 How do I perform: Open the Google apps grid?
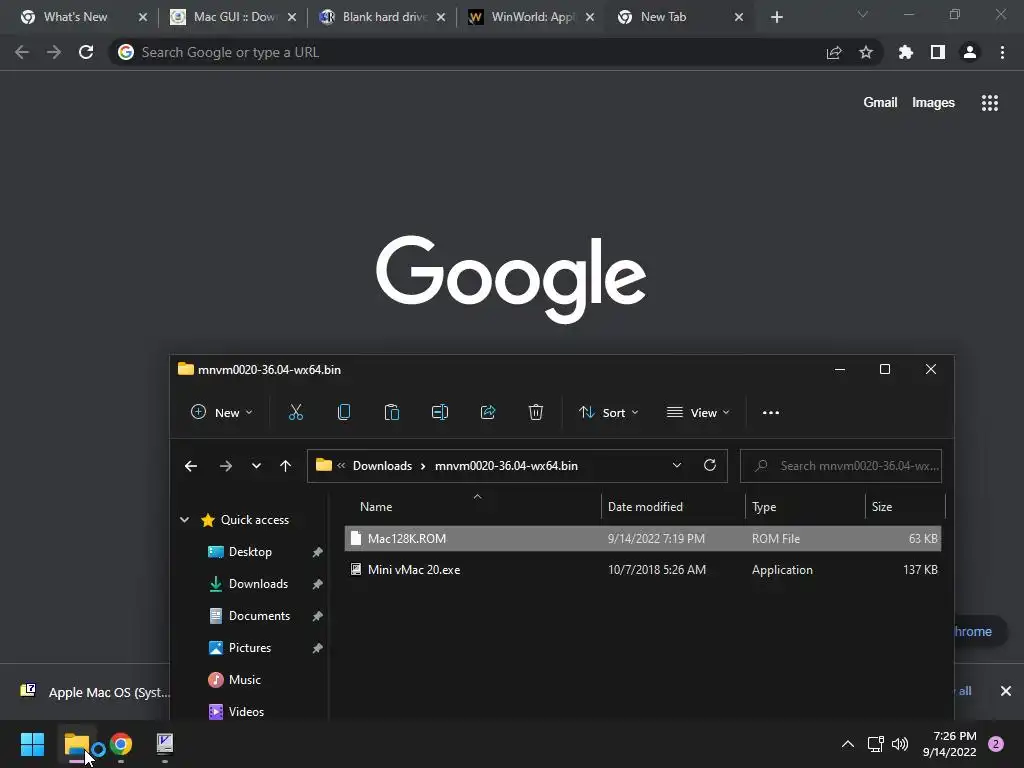click(990, 103)
